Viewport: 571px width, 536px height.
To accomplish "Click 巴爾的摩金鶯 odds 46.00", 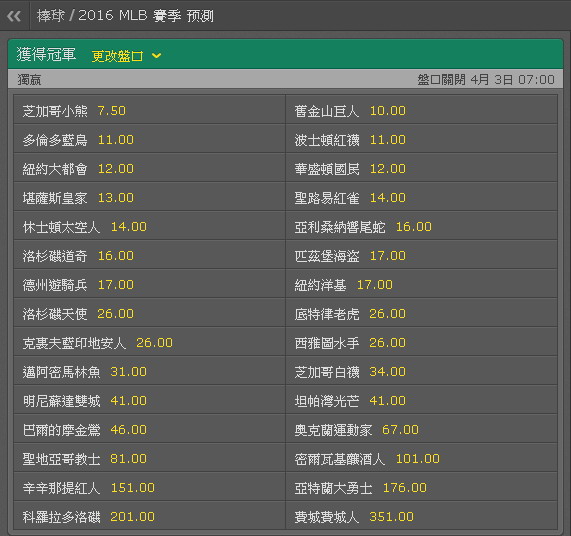I will tap(149, 429).
